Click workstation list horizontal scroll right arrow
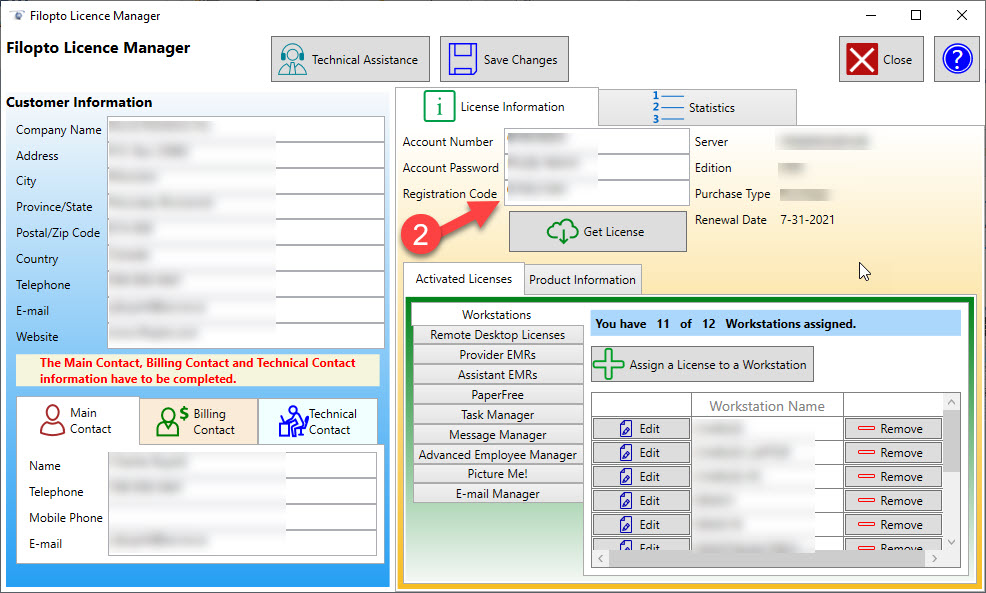The image size is (986, 593). click(934, 558)
